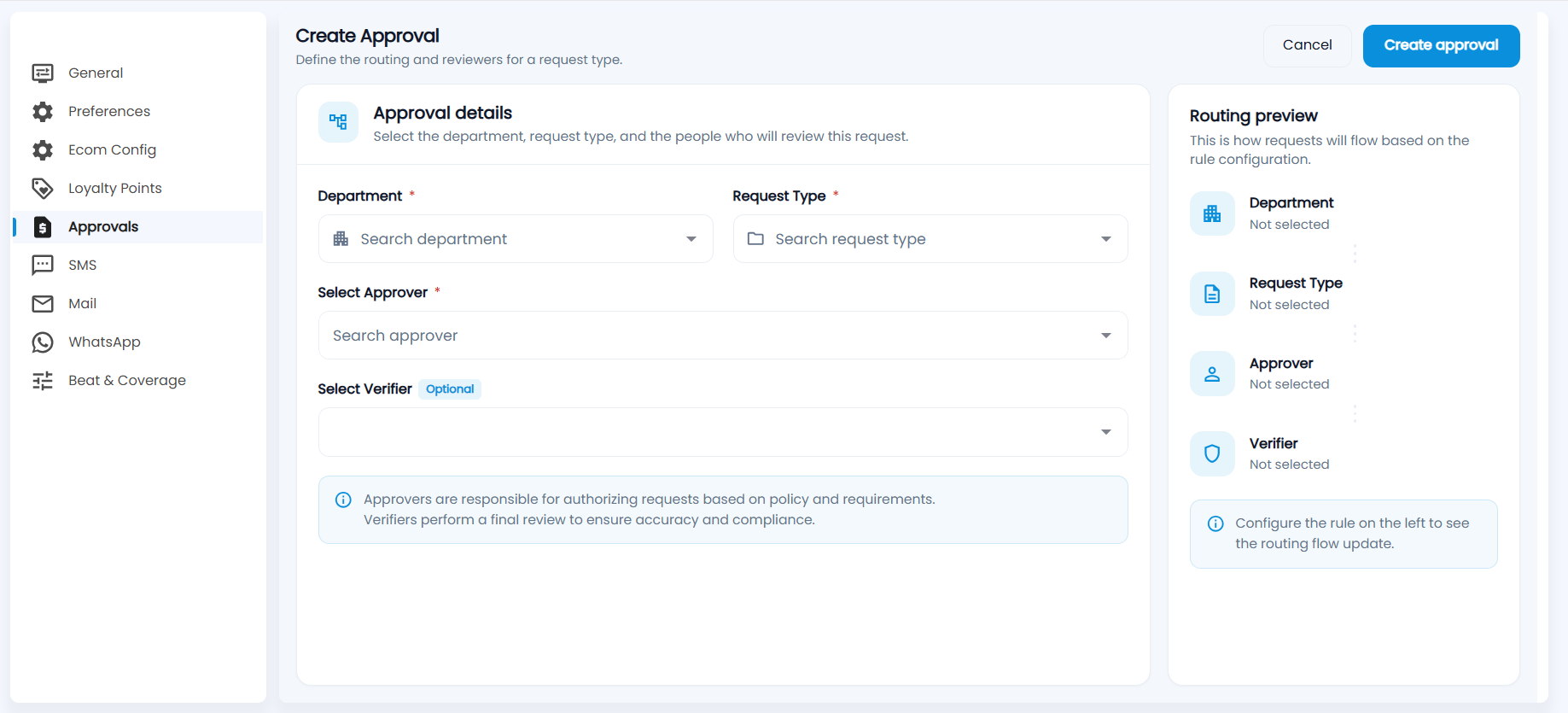Image resolution: width=1568 pixels, height=713 pixels.
Task: Click the Approval details heading
Action: pyautogui.click(x=442, y=114)
